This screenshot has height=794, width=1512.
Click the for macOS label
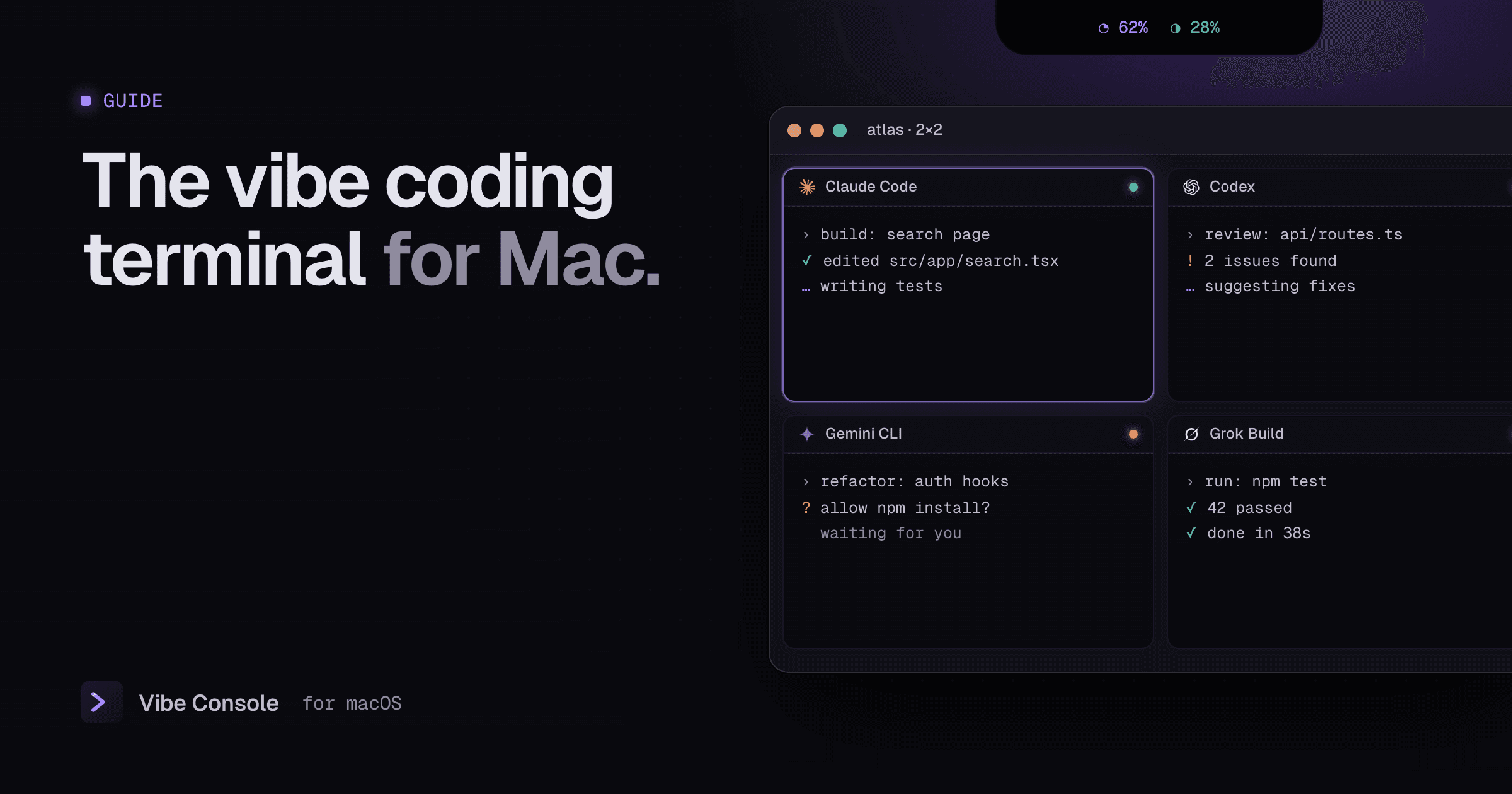(x=352, y=703)
